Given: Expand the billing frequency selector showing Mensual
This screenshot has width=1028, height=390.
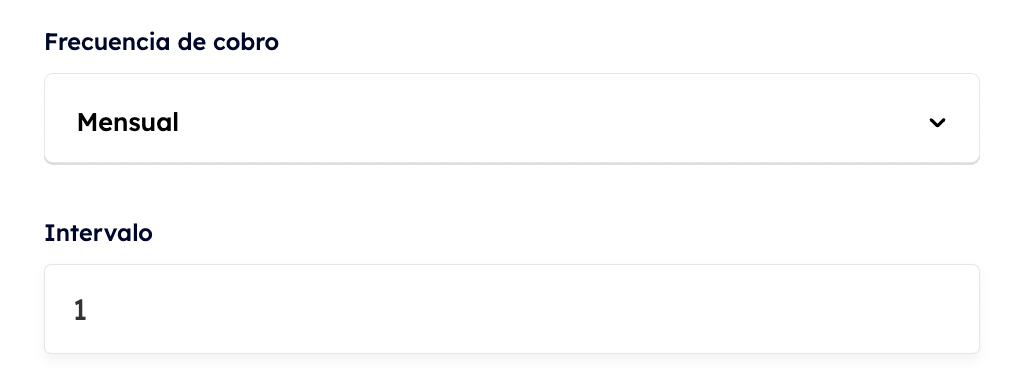Looking at the screenshot, I should (x=512, y=119).
